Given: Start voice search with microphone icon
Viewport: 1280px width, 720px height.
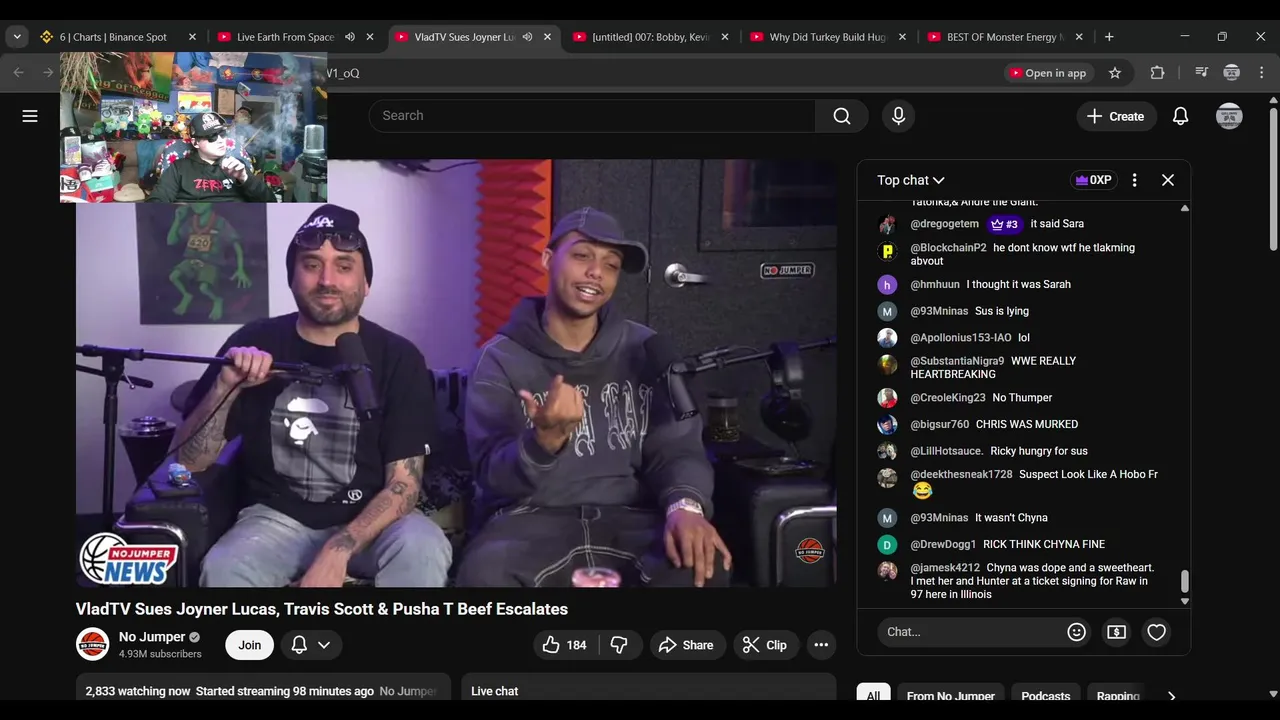Looking at the screenshot, I should 898,116.
